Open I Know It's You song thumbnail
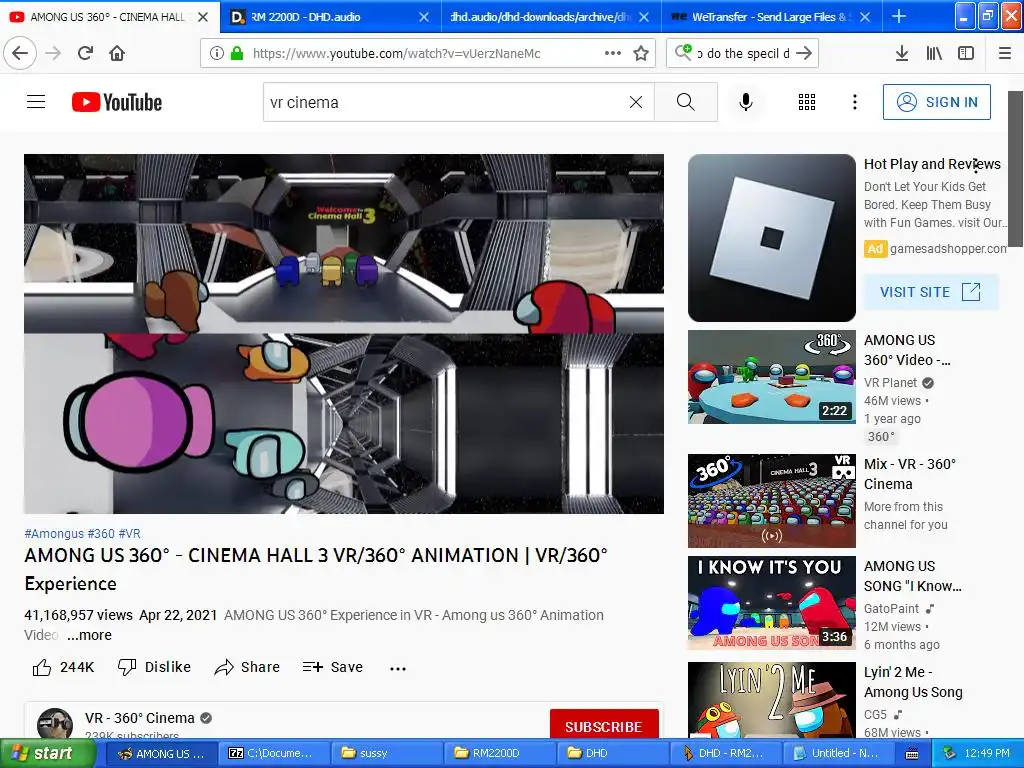Screen dimensions: 1024x768 772,603
